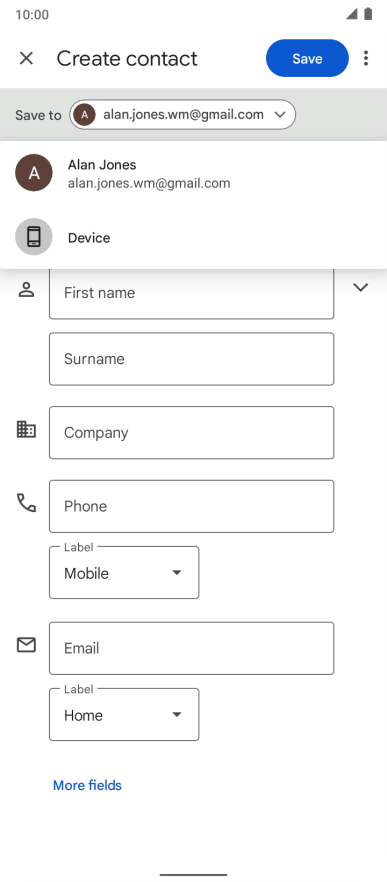This screenshot has width=387, height=882.
Task: Click the company building icon
Action: coord(26,430)
